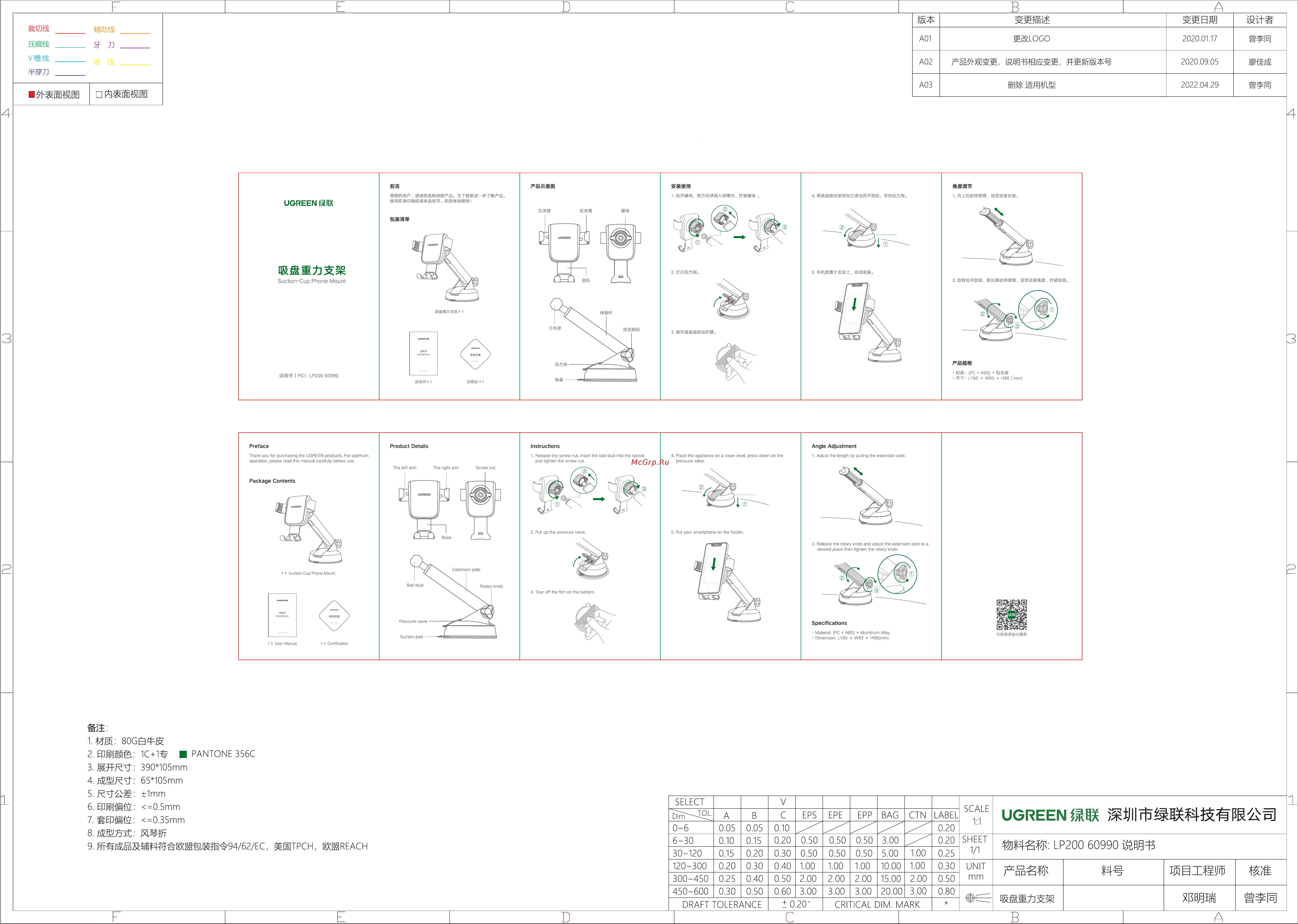Viewport: 1298px width, 924px height.
Task: Click the 'SCALE 1:1' cell
Action: pyautogui.click(x=976, y=815)
